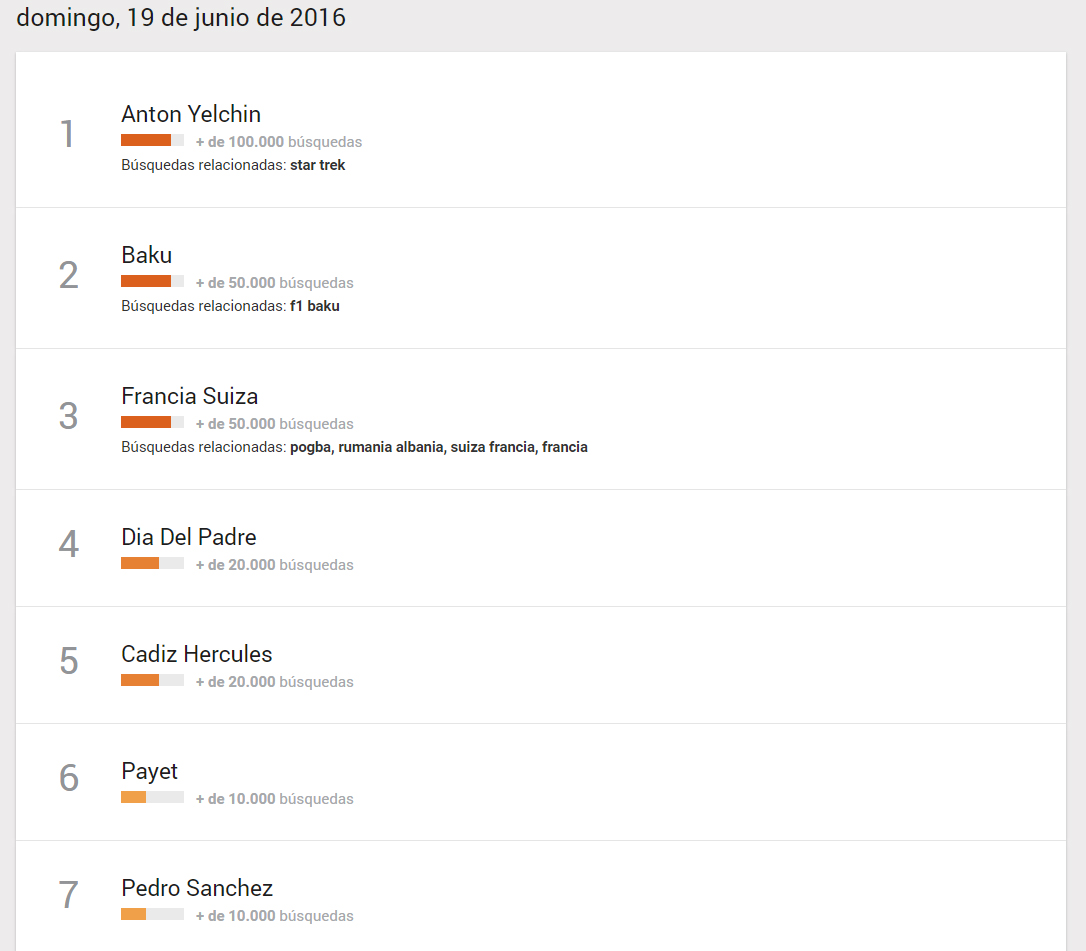Open the Anton Yelchin trending search
The width and height of the screenshot is (1086, 951).
(191, 114)
